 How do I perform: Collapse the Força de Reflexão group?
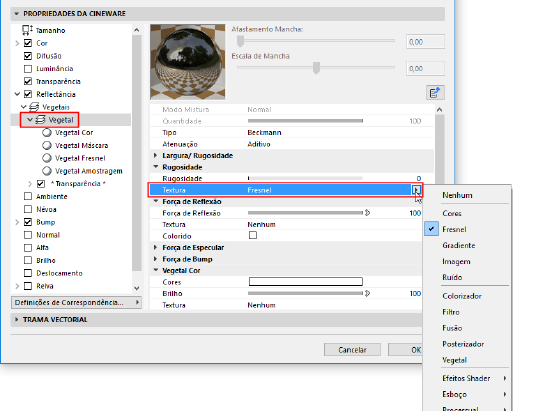click(x=156, y=201)
